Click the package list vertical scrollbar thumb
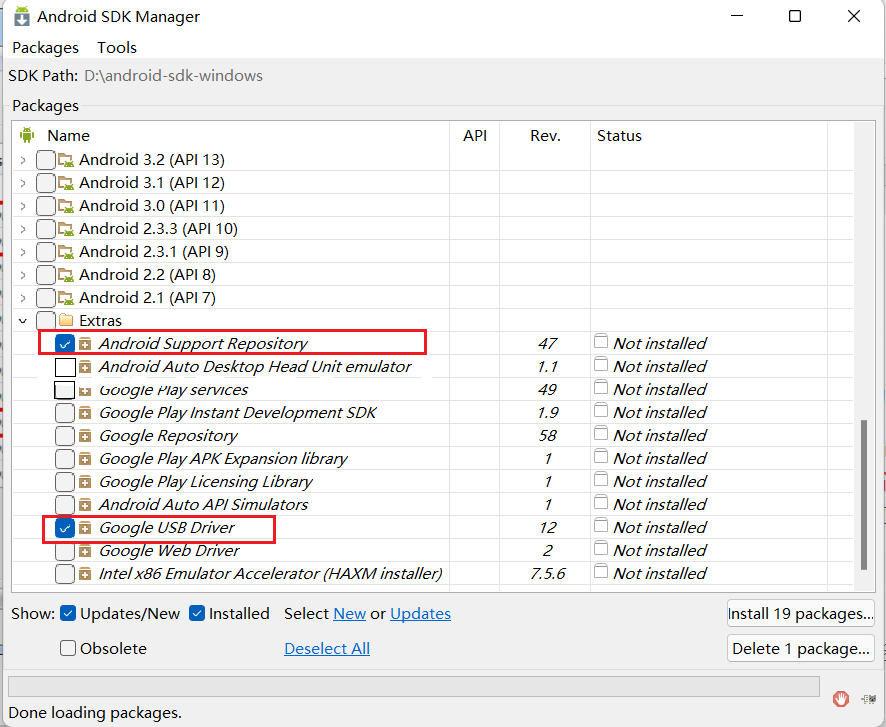The width and height of the screenshot is (886, 727). pyautogui.click(x=863, y=494)
